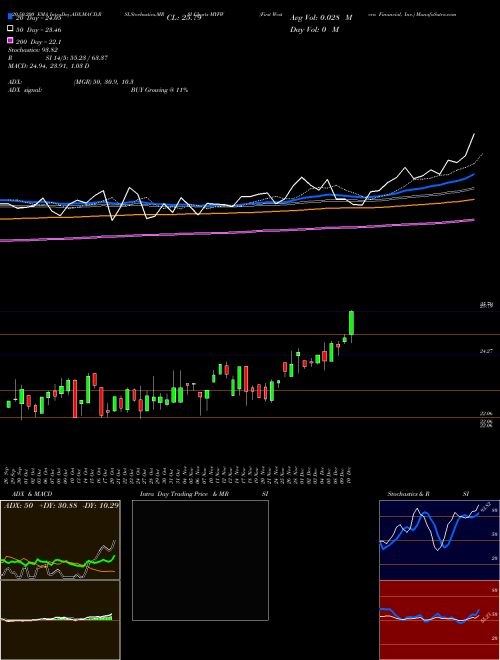500x660 pixels.
Task: Click the empty Intra Day trading chart box
Action: coord(200,560)
